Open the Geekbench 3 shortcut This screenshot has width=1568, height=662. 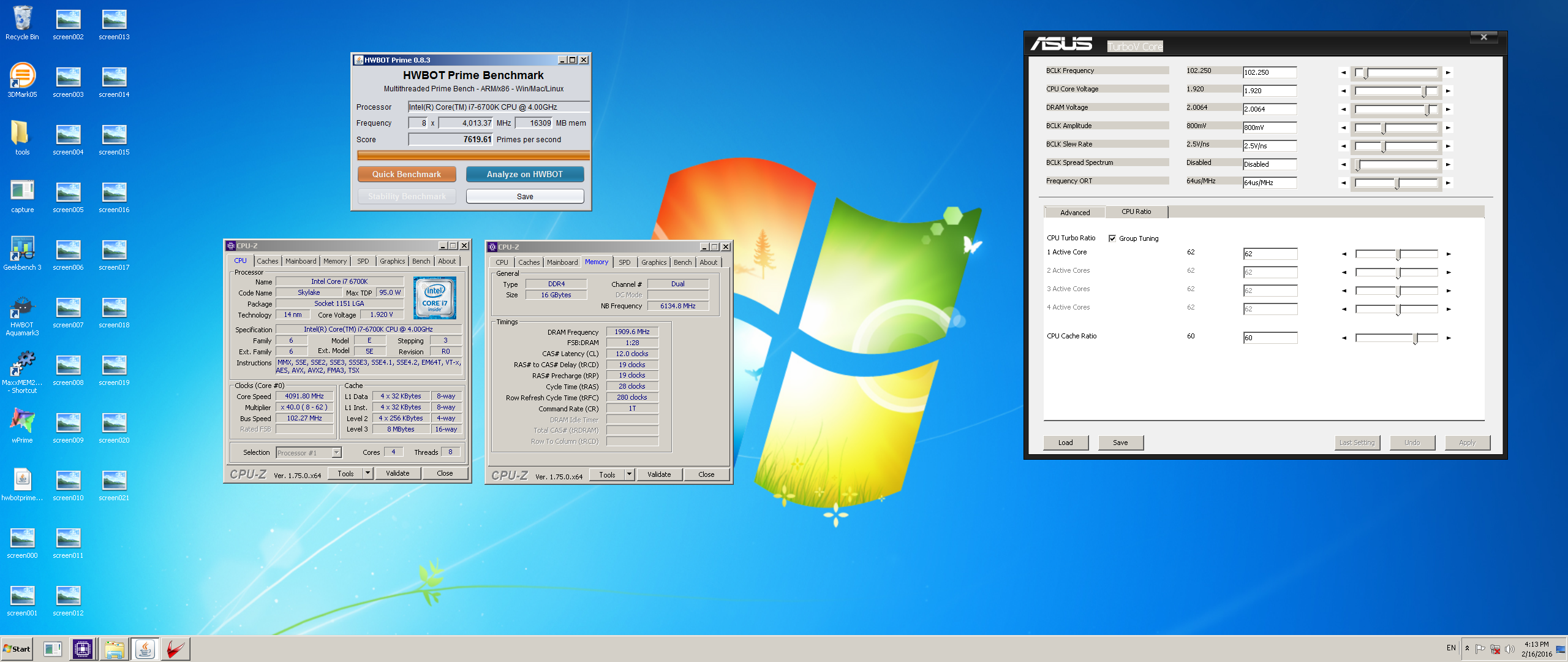22,253
